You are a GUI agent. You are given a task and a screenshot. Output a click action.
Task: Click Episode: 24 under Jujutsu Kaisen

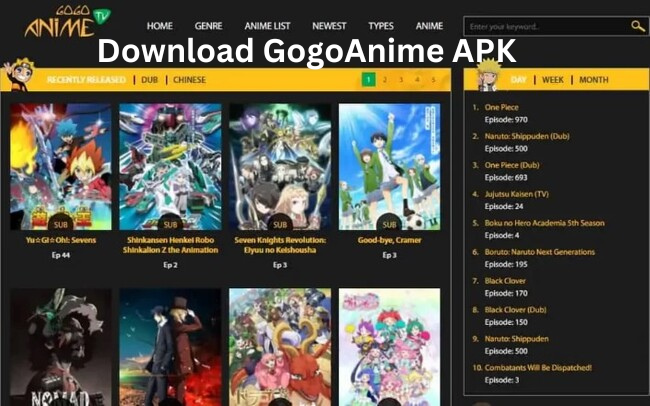click(x=504, y=207)
